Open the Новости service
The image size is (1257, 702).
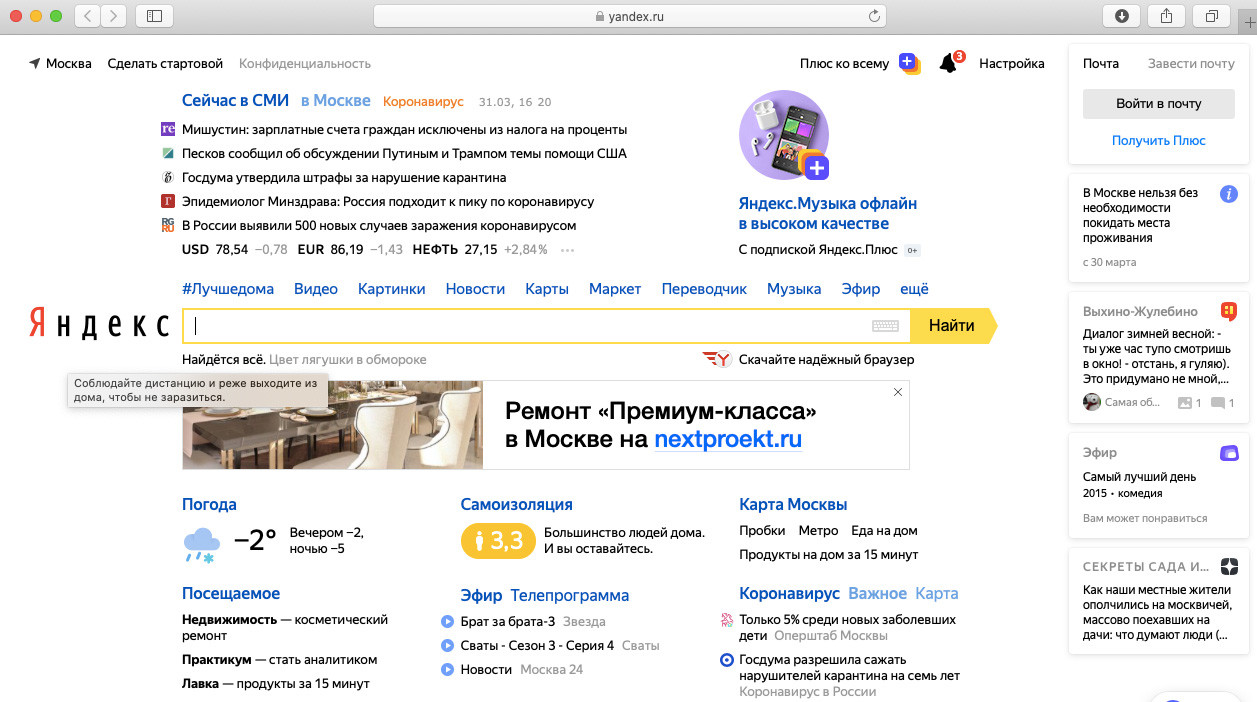[x=475, y=289]
